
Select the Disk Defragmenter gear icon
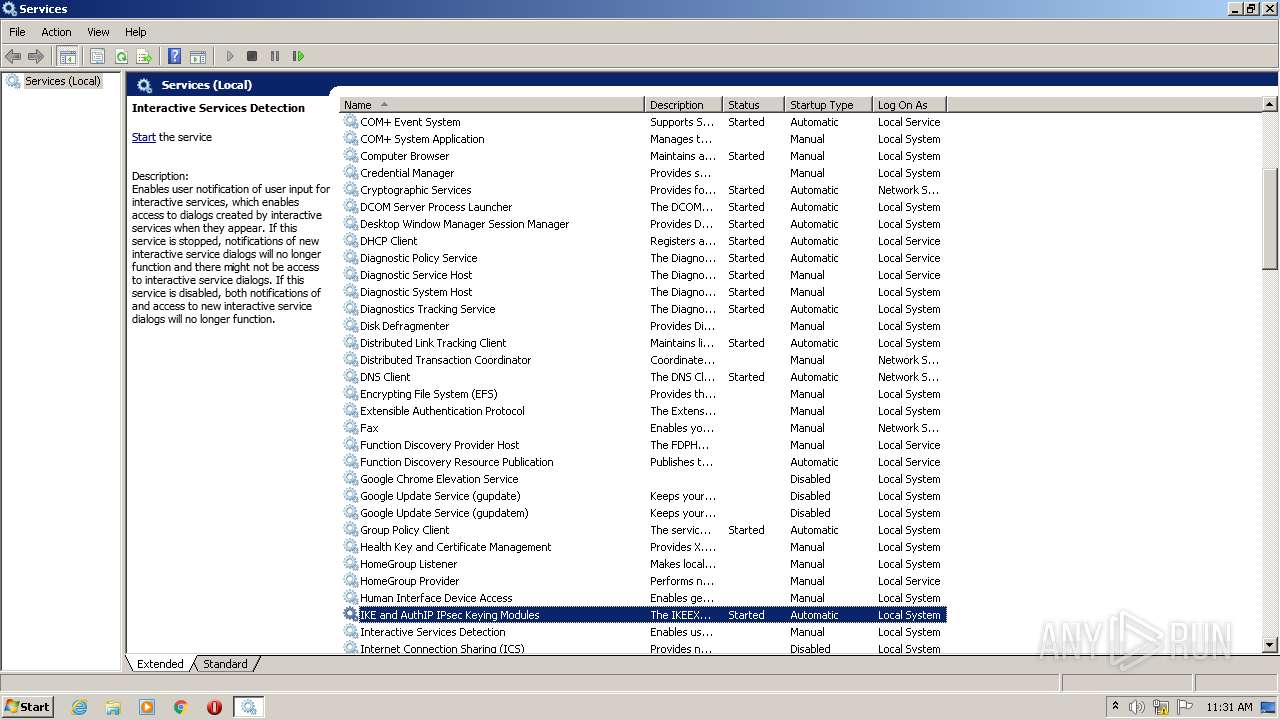coord(351,326)
